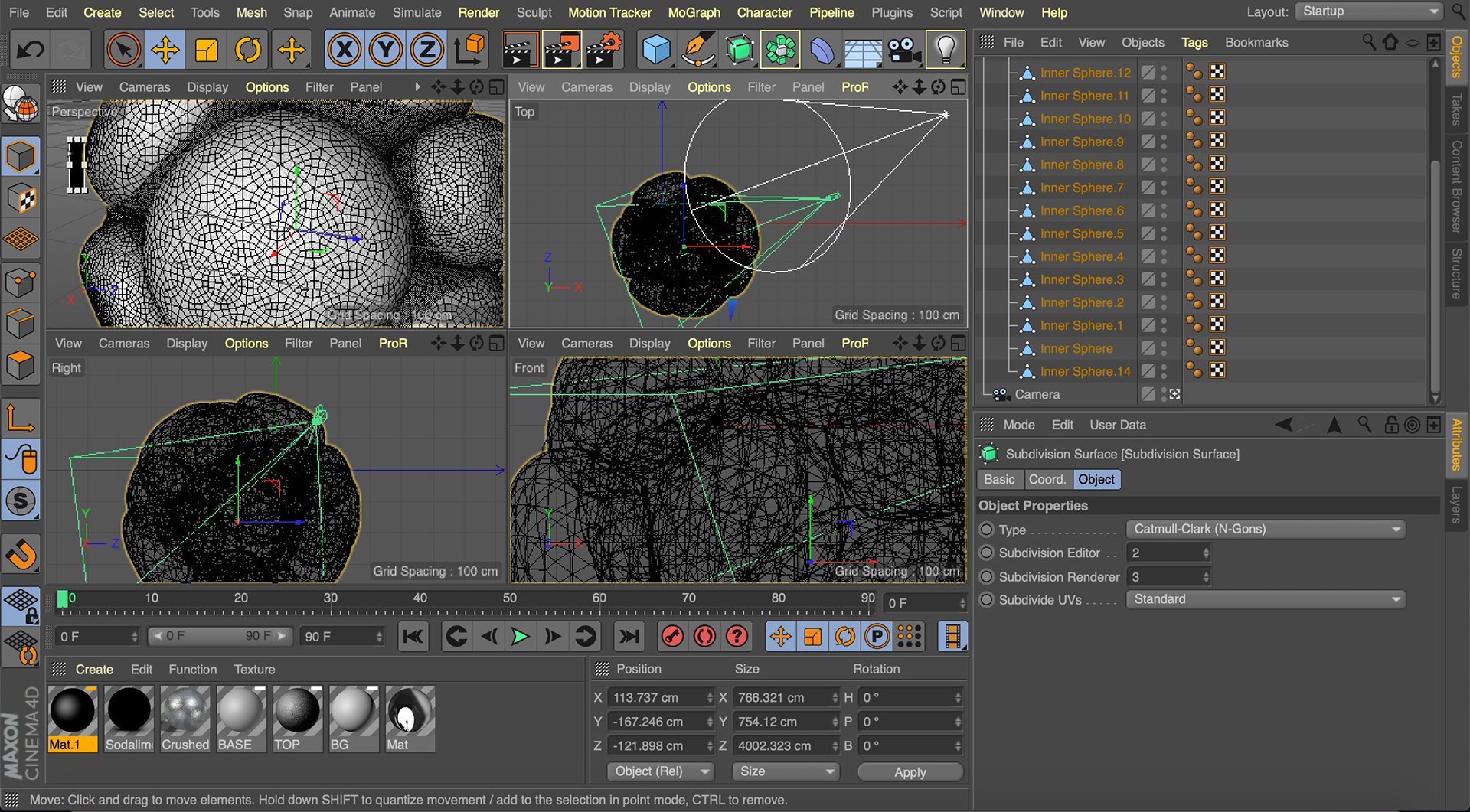Click the Cube primitive icon

coord(655,51)
